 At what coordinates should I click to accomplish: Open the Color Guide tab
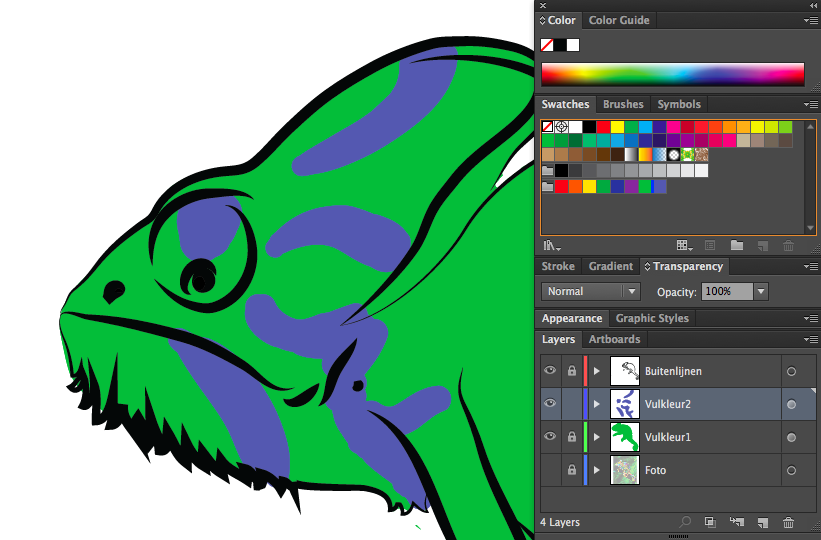coord(619,20)
